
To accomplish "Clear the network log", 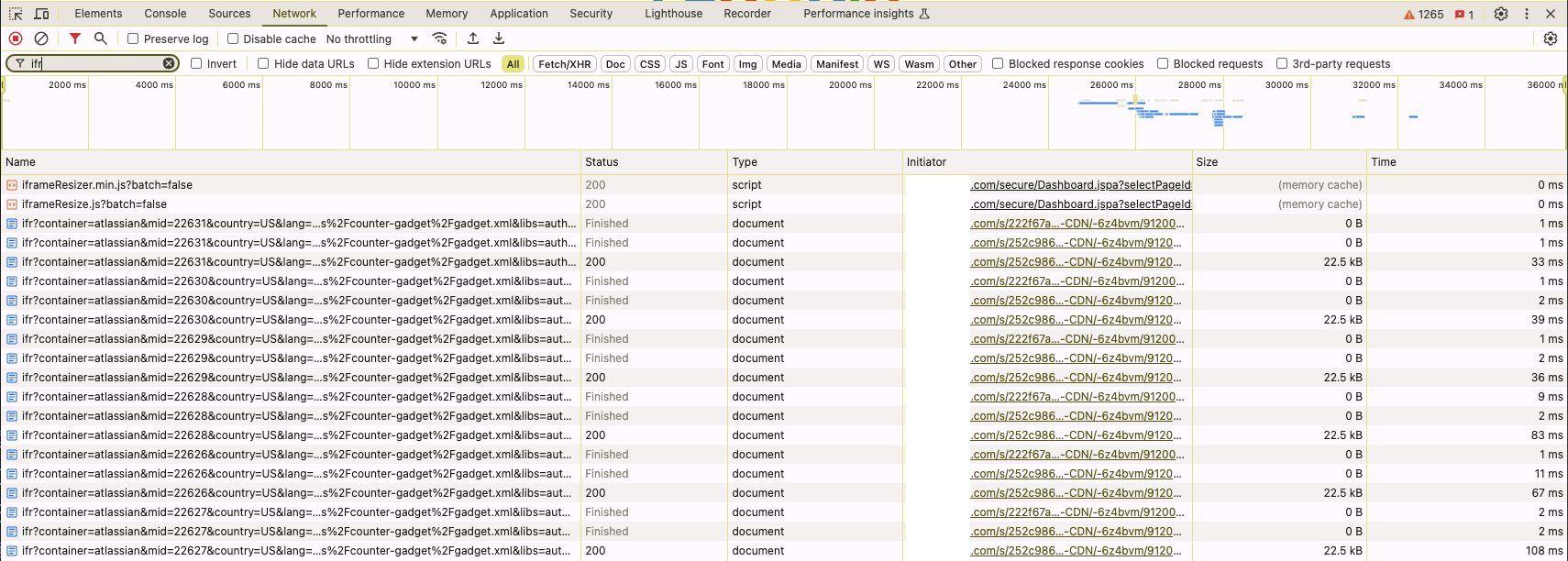I will click(41, 38).
